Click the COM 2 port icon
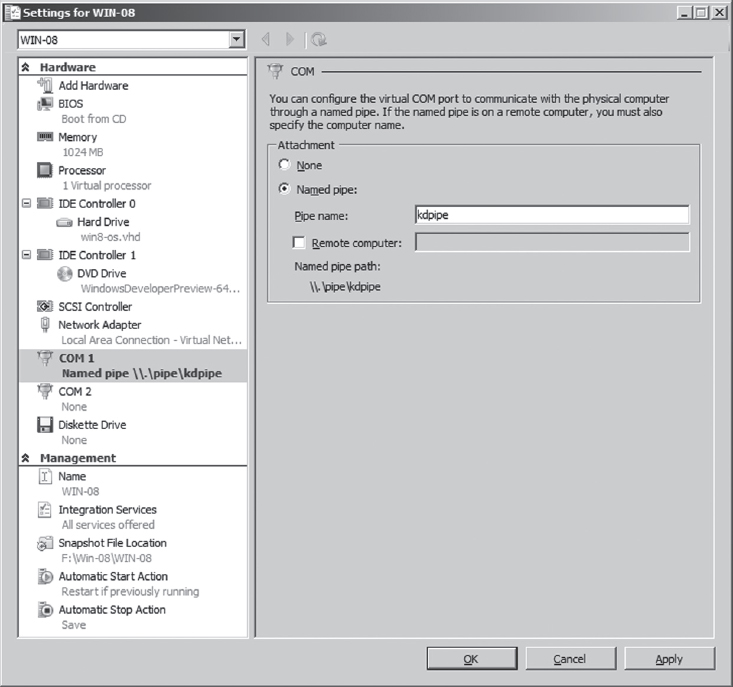The width and height of the screenshot is (733, 687). pos(45,391)
